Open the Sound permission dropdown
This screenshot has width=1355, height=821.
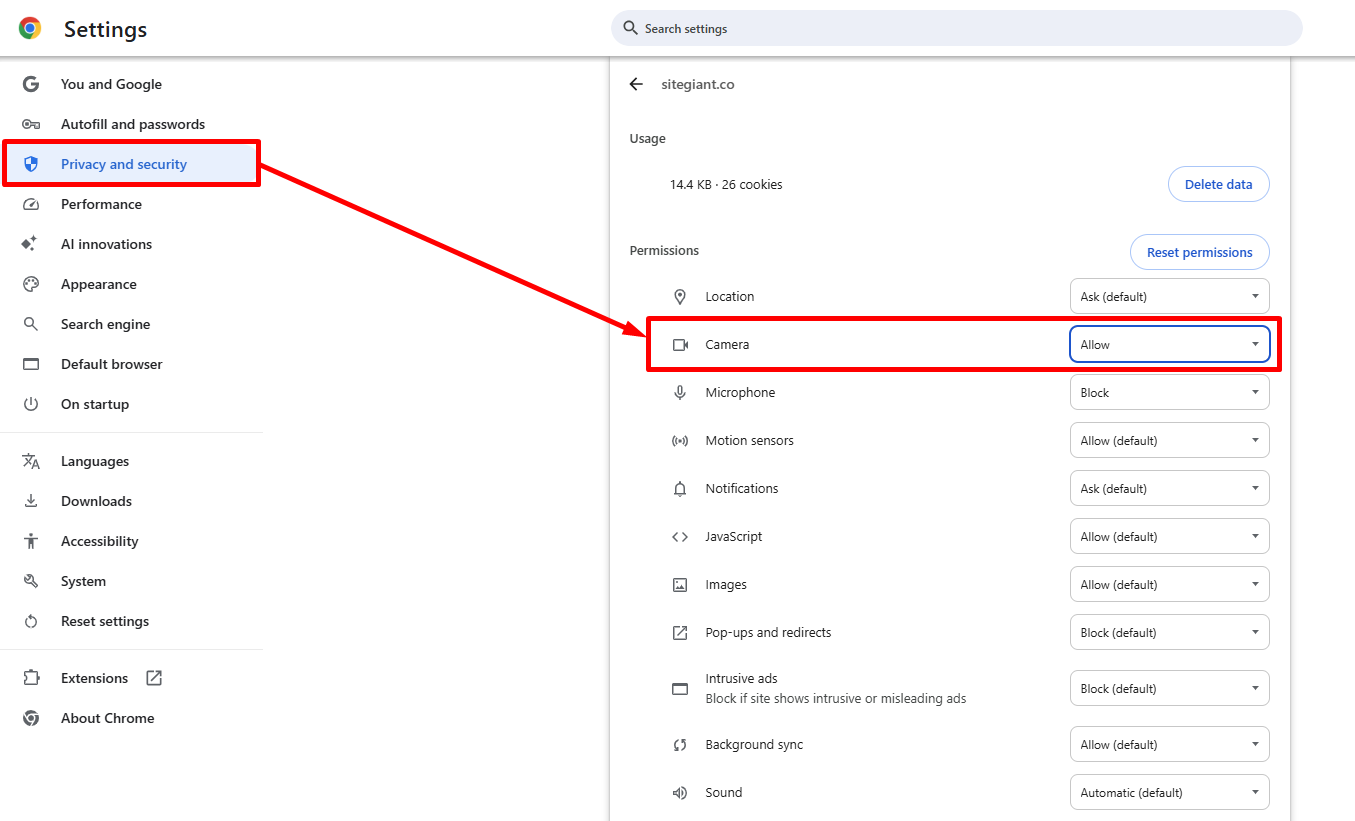(1169, 792)
